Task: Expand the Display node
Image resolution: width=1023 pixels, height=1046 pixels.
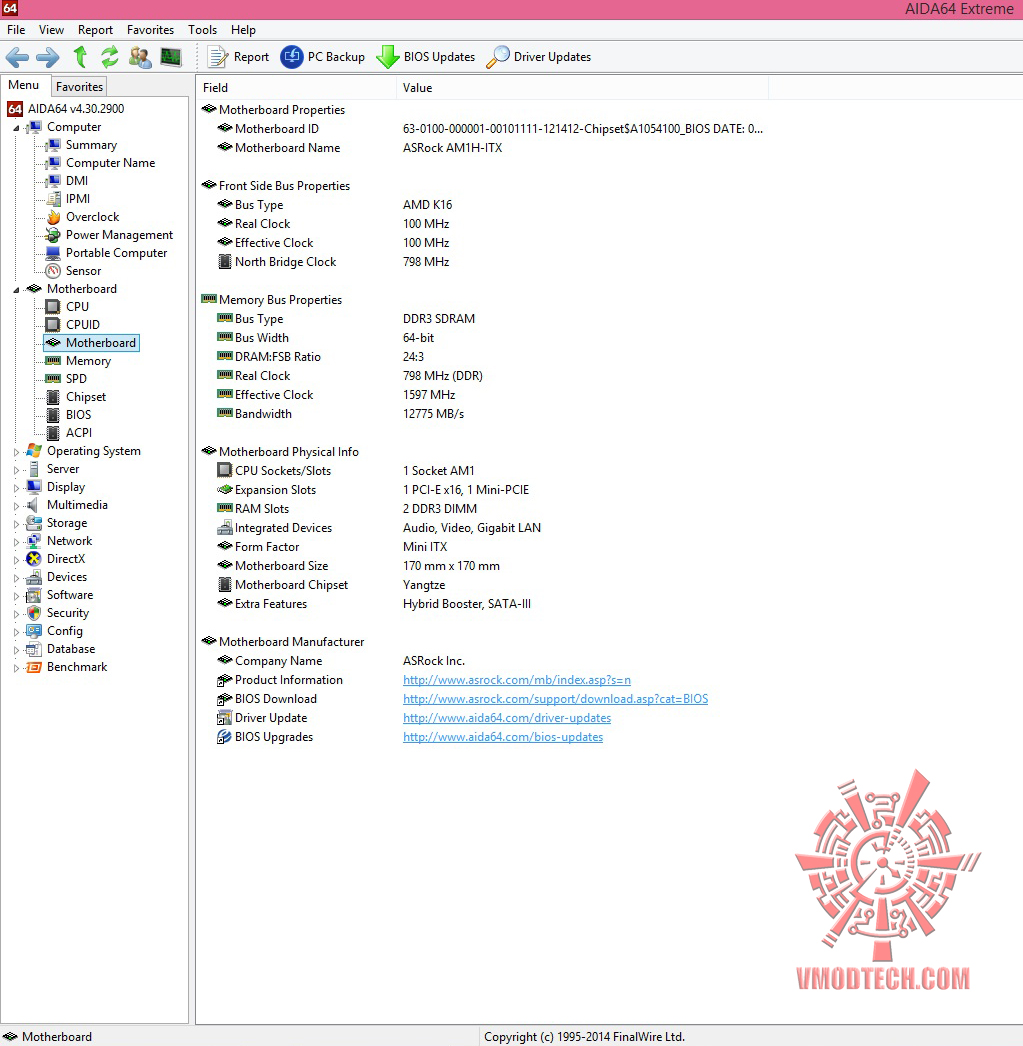Action: (x=16, y=488)
